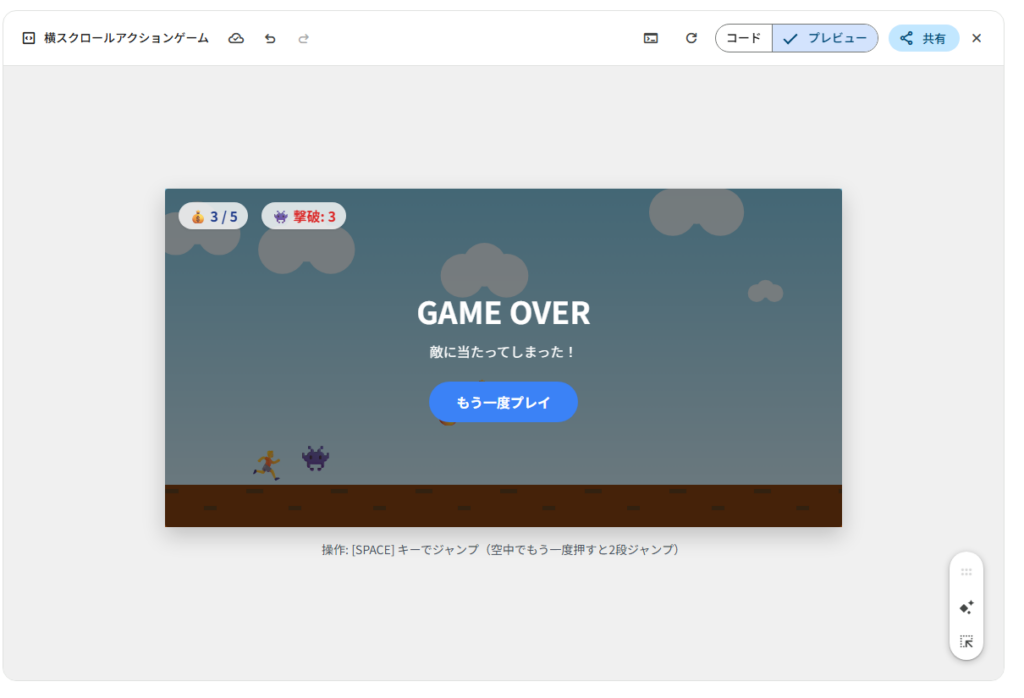The width and height of the screenshot is (1024, 698).
Task: Close the preview panel with X
Action: click(977, 38)
